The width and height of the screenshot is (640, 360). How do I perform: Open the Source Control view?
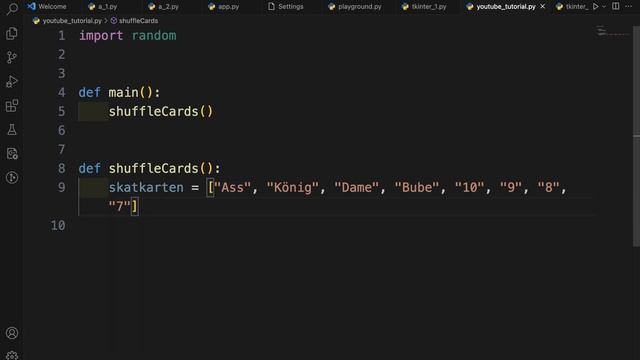pyautogui.click(x=12, y=57)
